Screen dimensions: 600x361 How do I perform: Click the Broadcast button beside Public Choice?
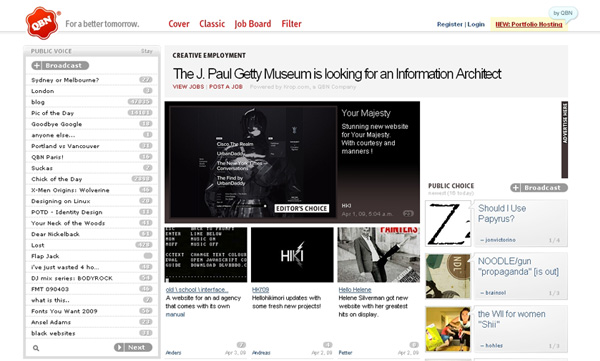pos(539,188)
